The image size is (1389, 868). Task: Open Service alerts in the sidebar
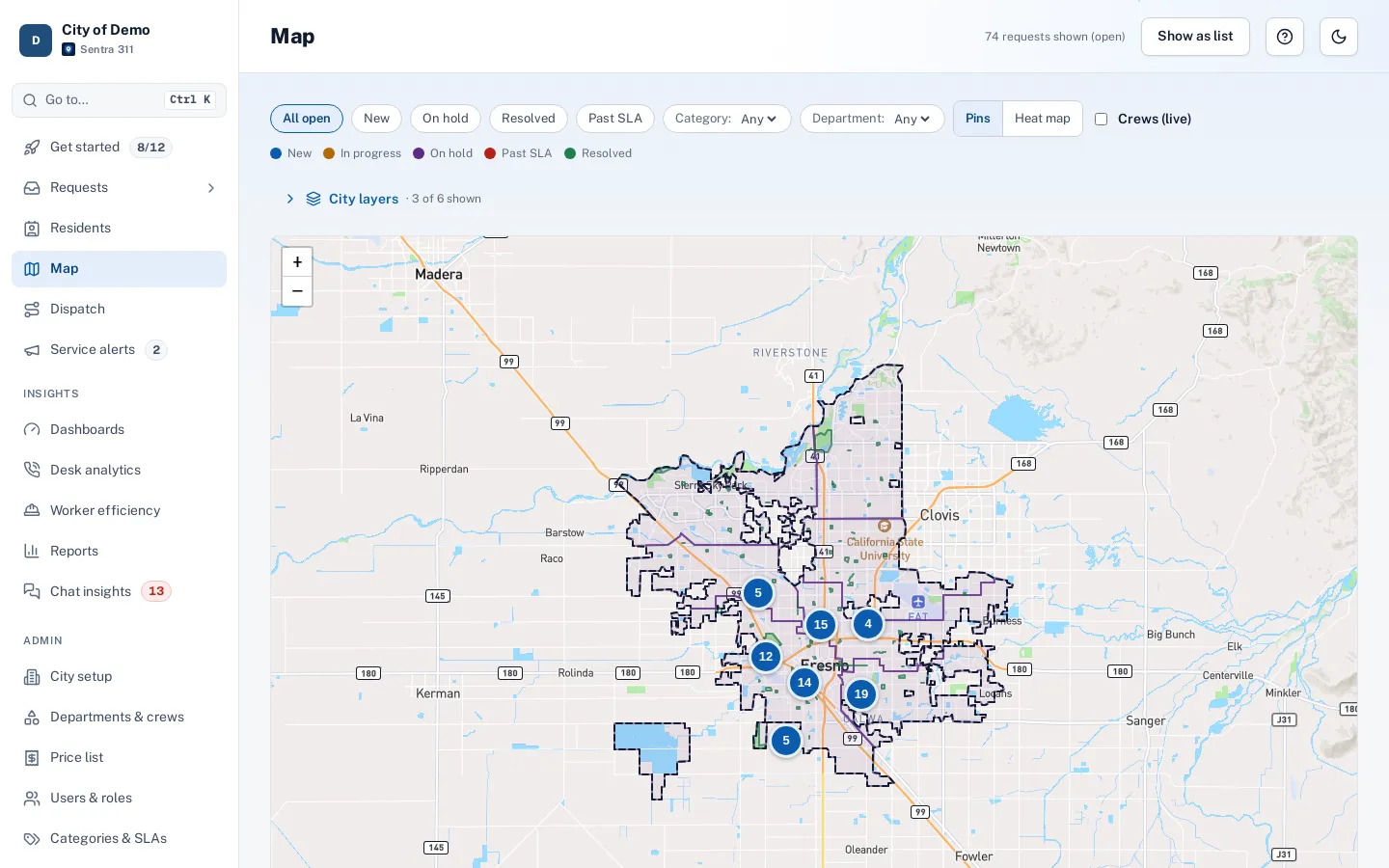pyautogui.click(x=120, y=350)
